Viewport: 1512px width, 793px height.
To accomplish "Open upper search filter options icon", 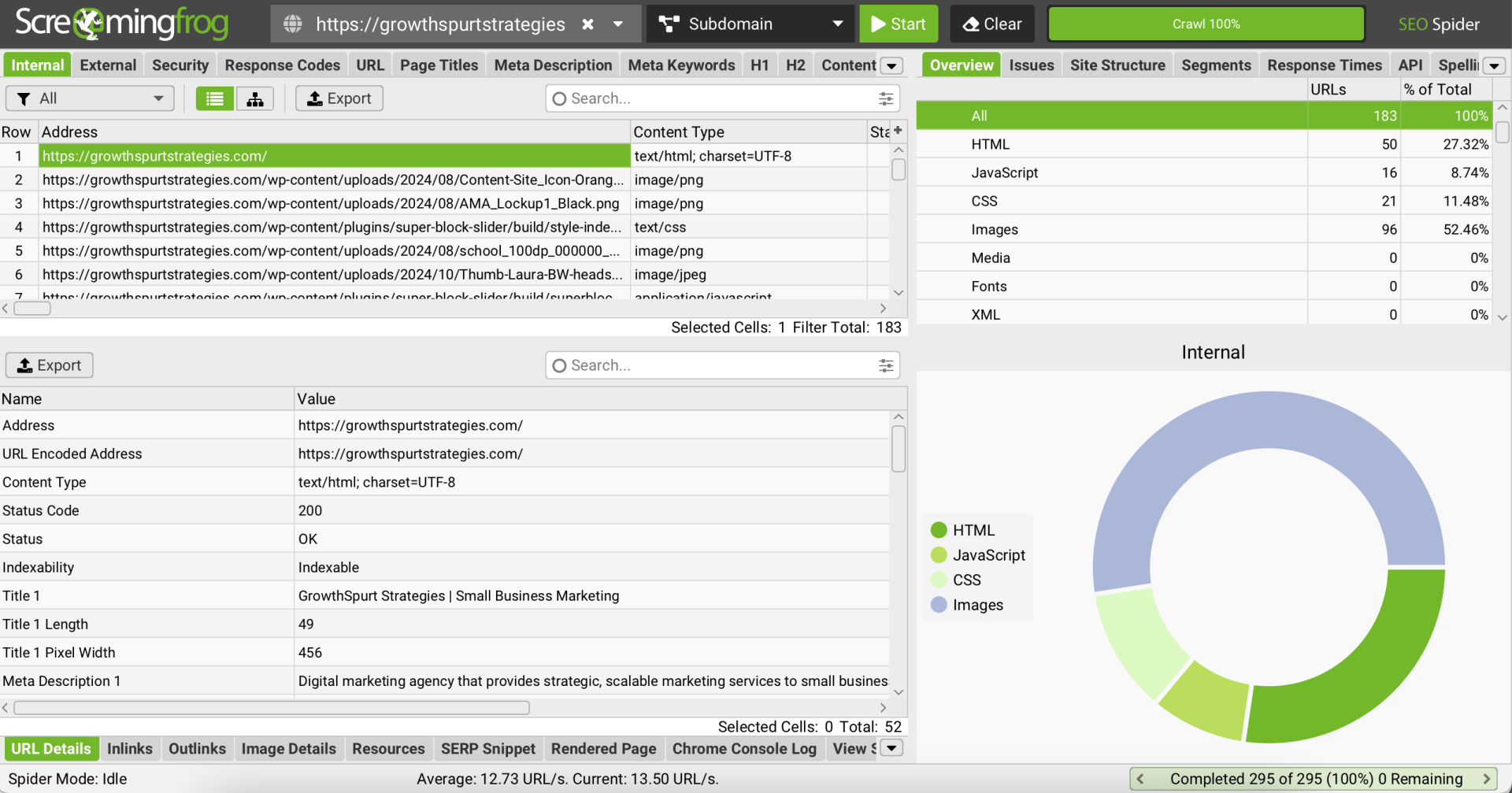I will (886, 98).
